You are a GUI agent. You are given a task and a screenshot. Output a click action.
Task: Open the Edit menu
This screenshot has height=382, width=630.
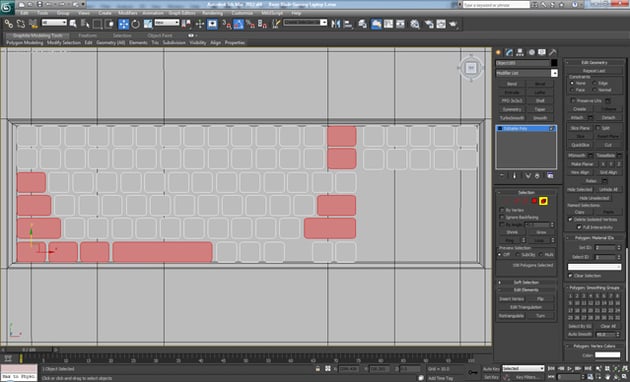point(25,13)
